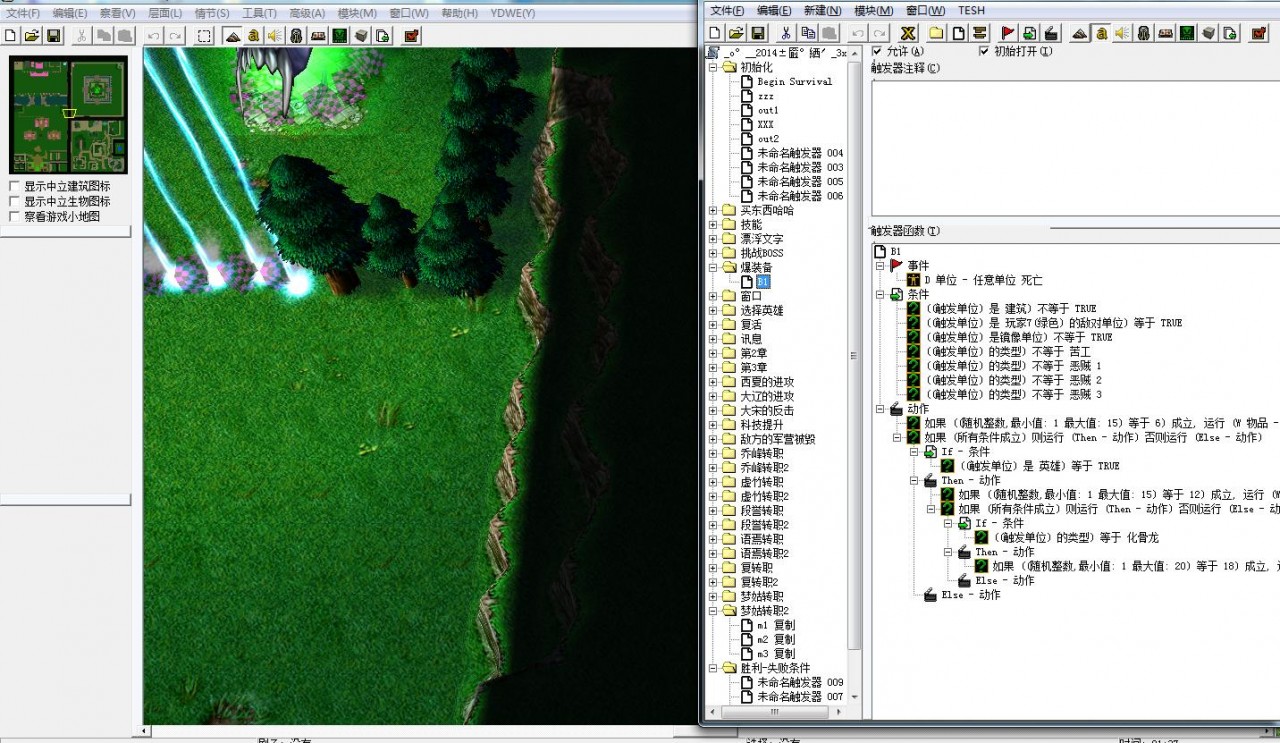
Task: Toggle 显示中立生物图标 checkbox
Action: point(14,201)
